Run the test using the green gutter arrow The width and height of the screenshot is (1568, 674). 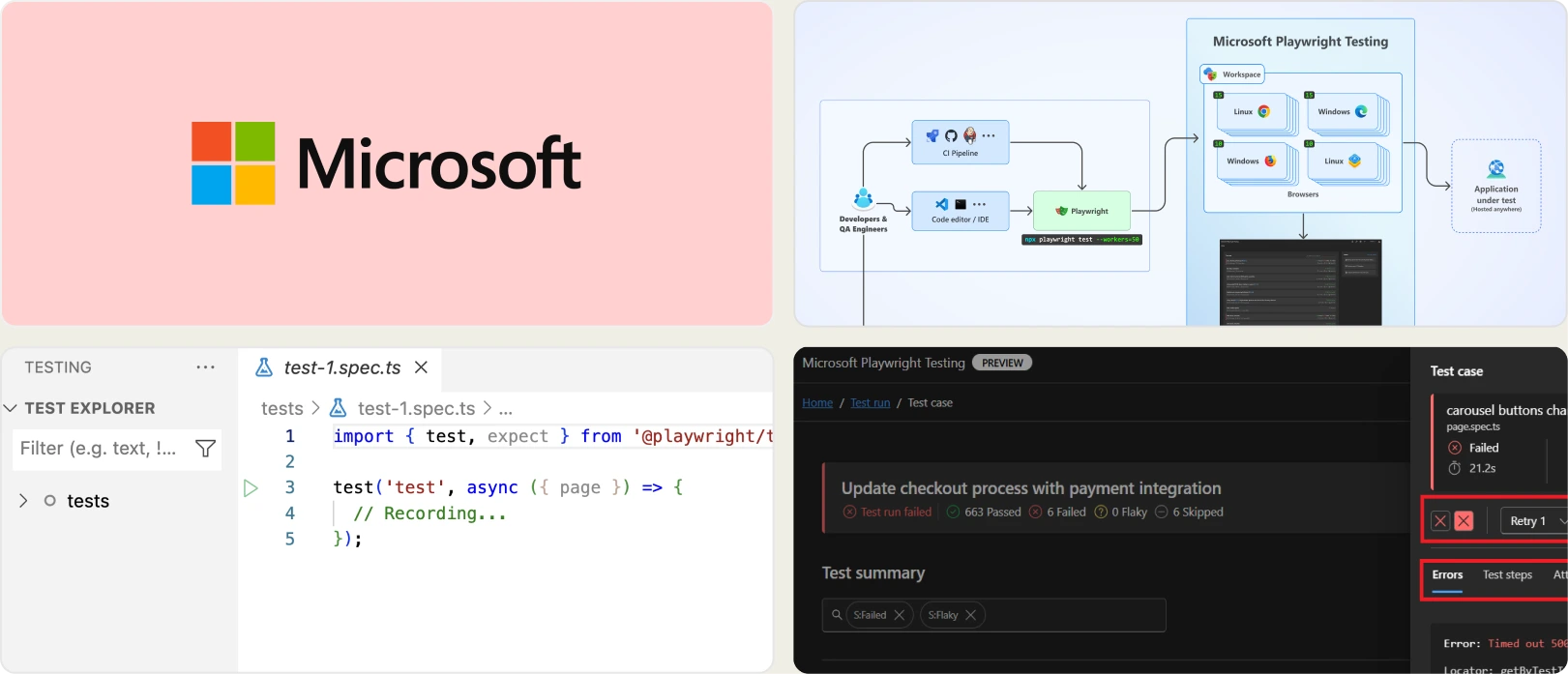251,488
